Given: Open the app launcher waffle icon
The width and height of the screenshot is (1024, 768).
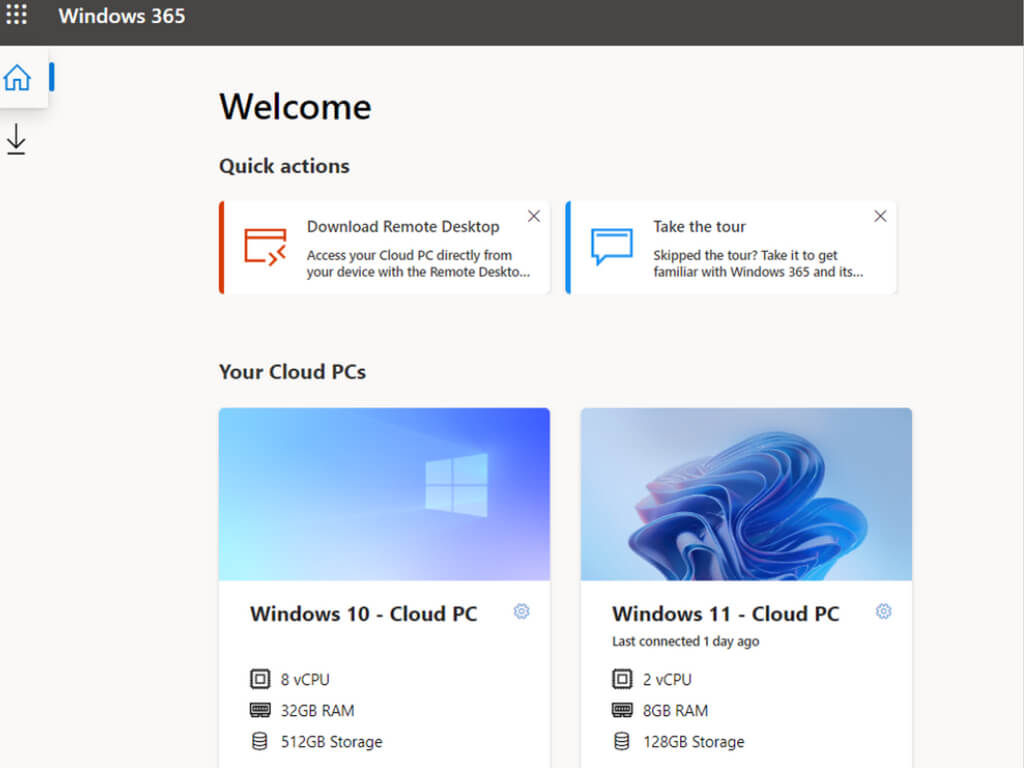Looking at the screenshot, I should pyautogui.click(x=16, y=14).
